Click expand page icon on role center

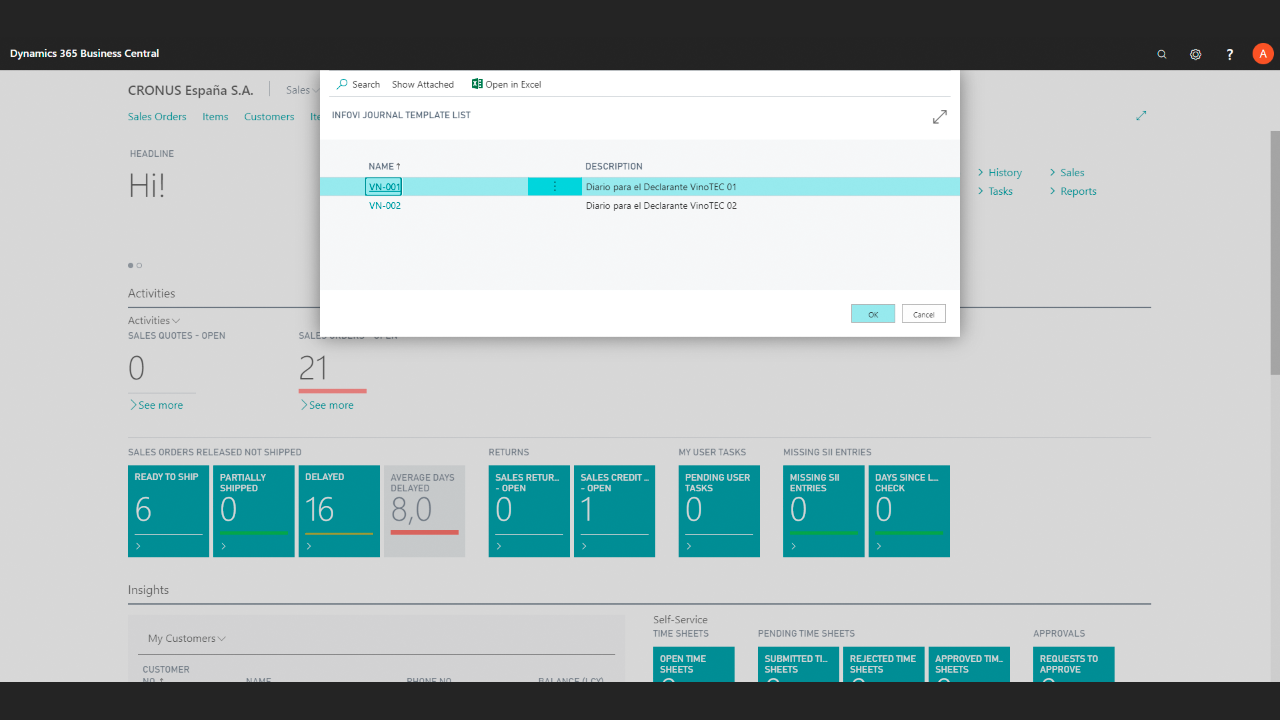[1141, 116]
